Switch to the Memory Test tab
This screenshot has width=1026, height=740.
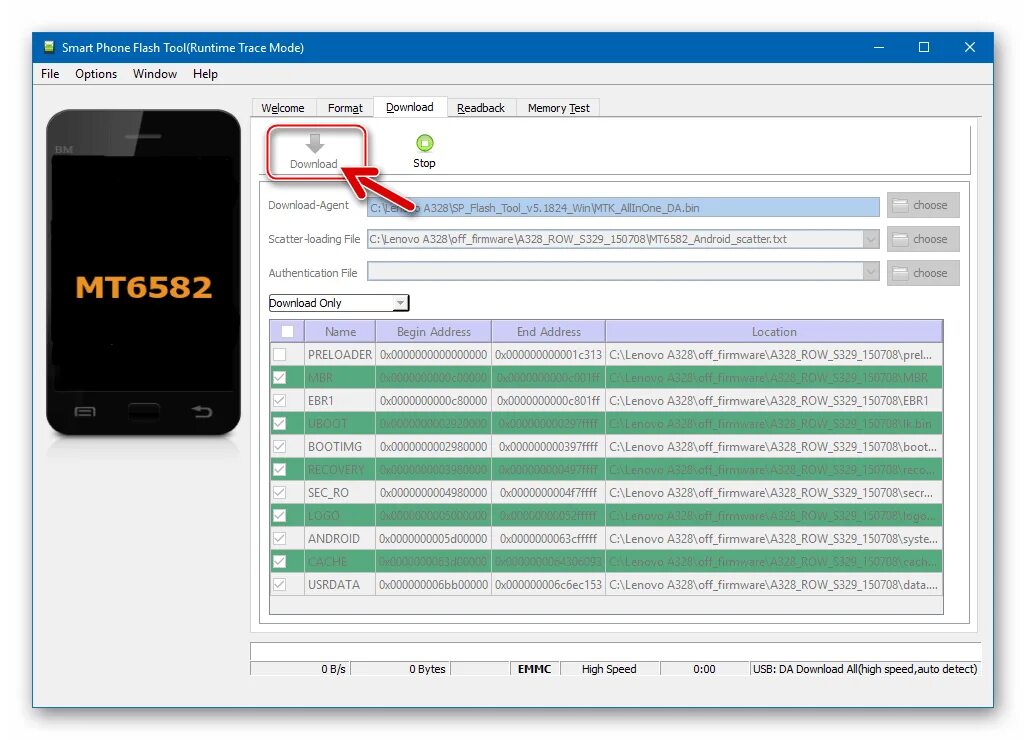tap(558, 108)
